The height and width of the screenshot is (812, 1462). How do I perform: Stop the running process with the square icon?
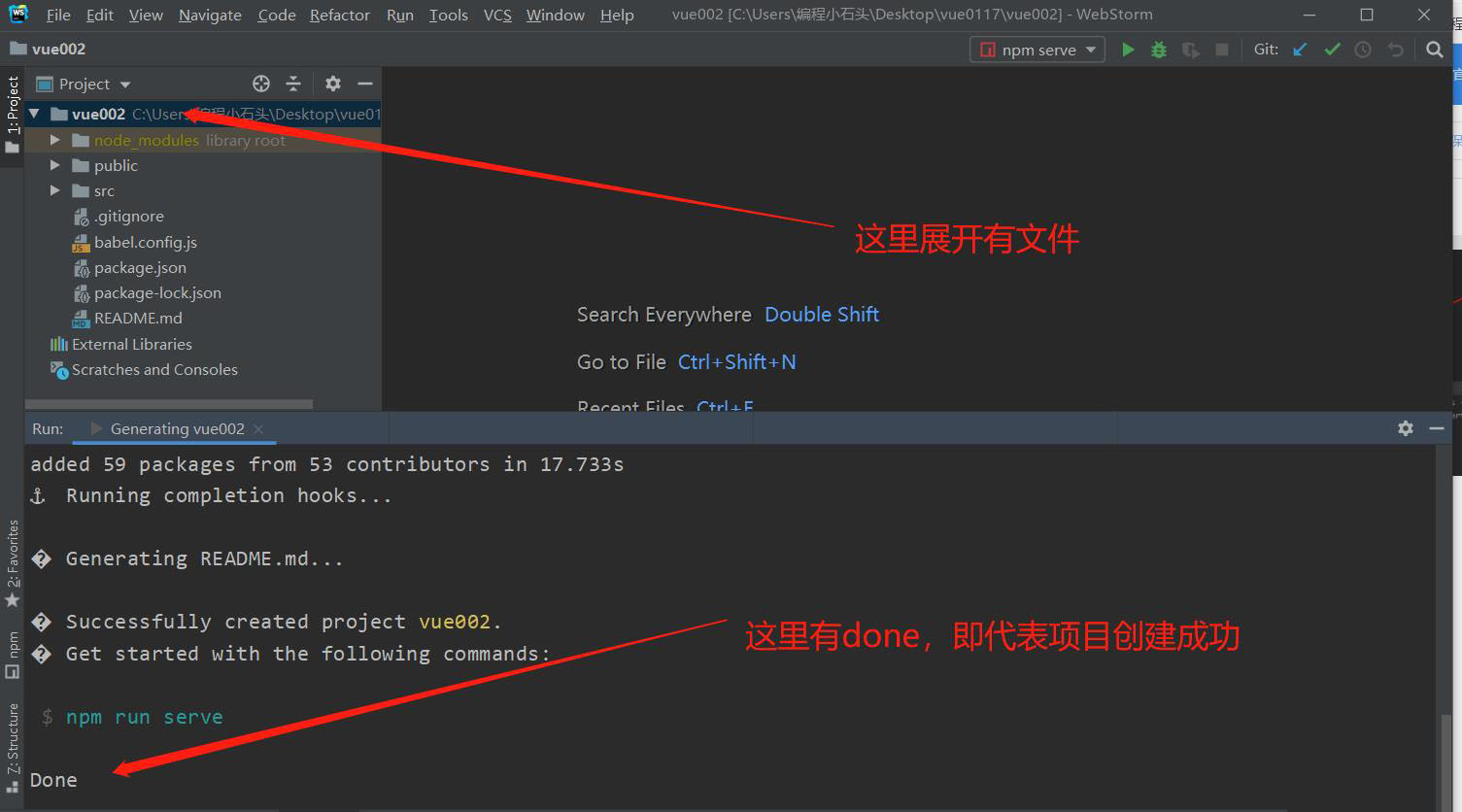(x=1222, y=49)
